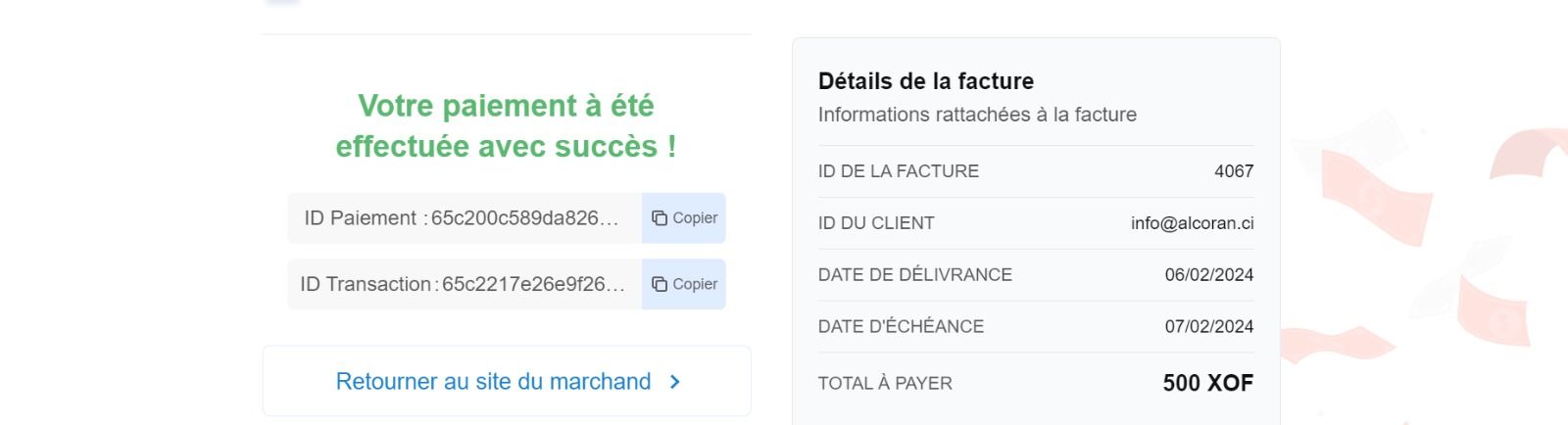Select the DATE DE DÉLIVRANCE label
This screenshot has width=1568, height=425.
(914, 275)
